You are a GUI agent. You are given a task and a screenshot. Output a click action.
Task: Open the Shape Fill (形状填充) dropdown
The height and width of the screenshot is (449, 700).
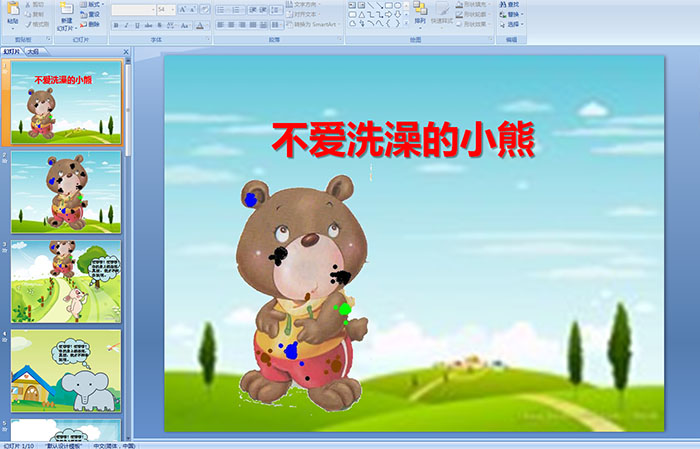coord(475,4)
